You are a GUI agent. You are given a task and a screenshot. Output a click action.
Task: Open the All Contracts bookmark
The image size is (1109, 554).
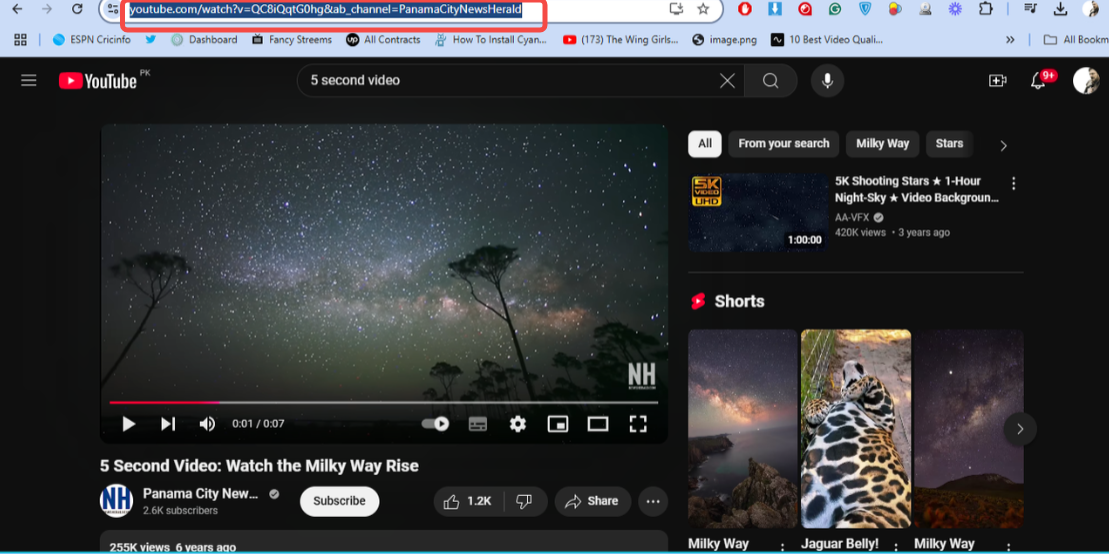pyautogui.click(x=383, y=40)
